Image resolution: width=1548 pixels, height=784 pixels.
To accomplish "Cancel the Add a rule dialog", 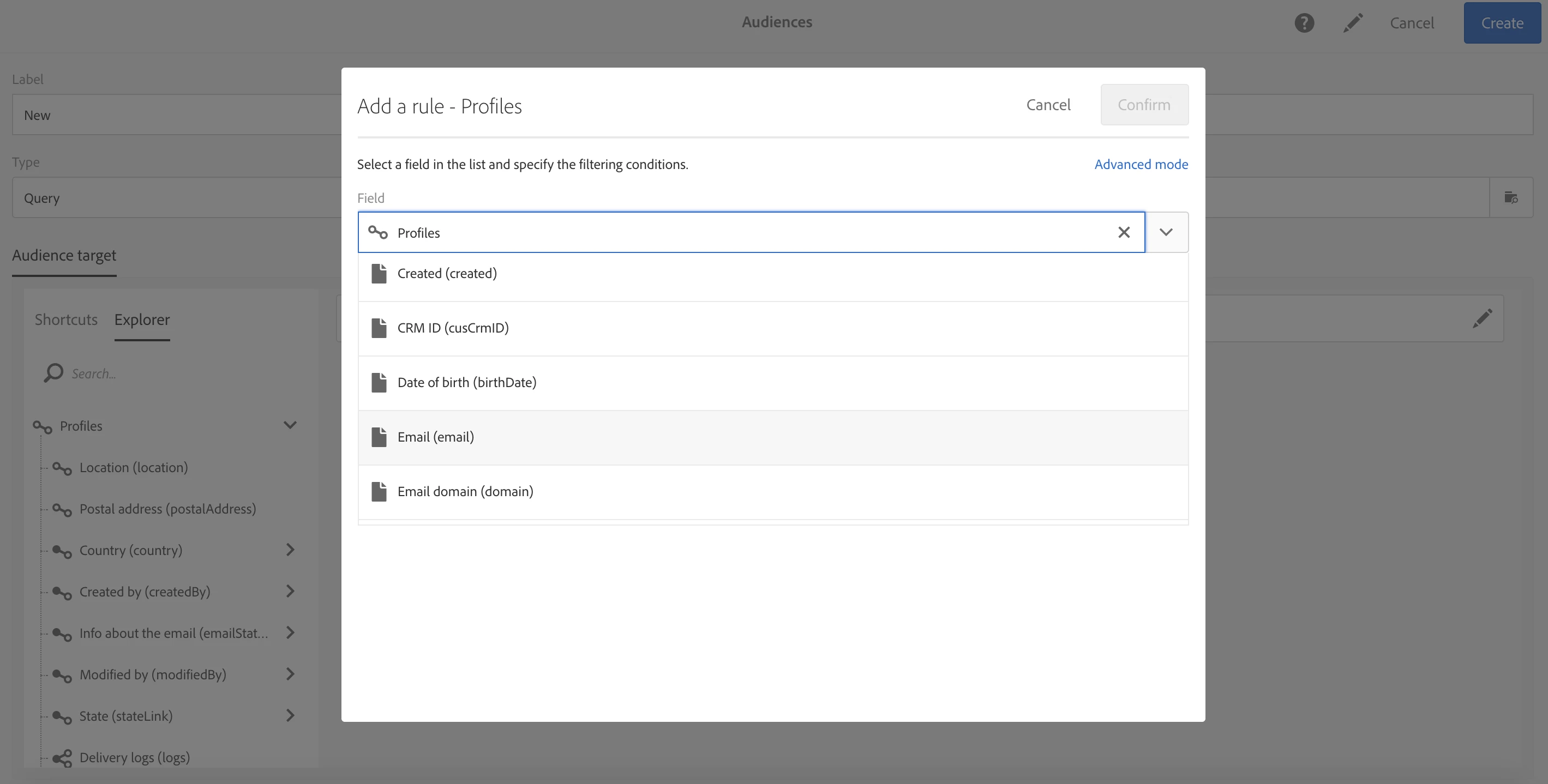I will click(x=1048, y=105).
